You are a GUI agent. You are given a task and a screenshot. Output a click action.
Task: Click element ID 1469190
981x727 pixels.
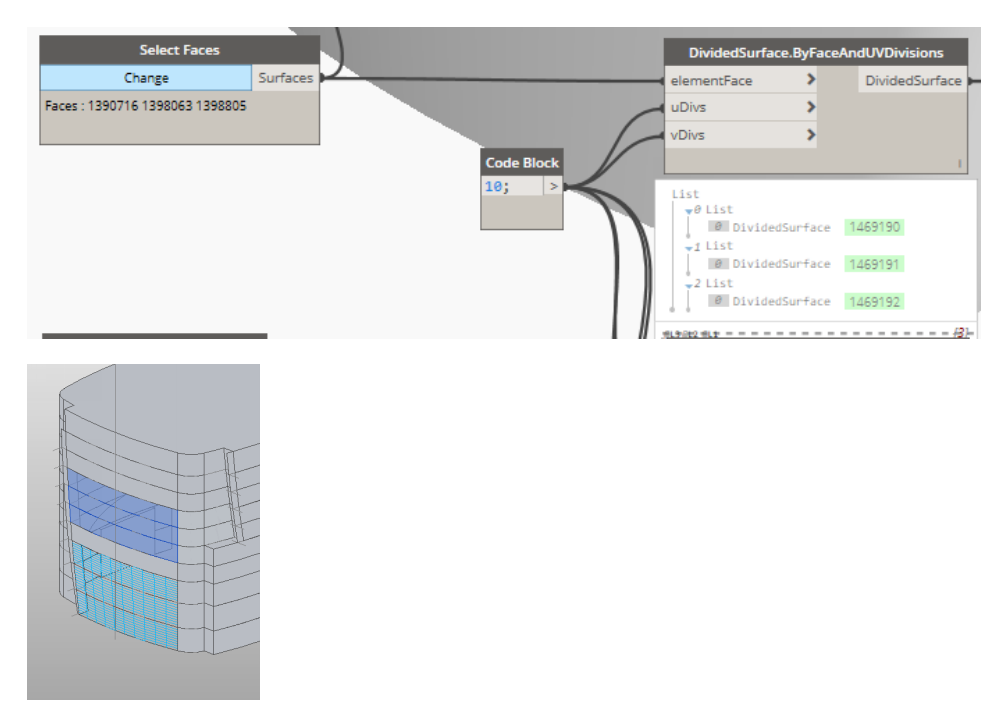tap(874, 227)
